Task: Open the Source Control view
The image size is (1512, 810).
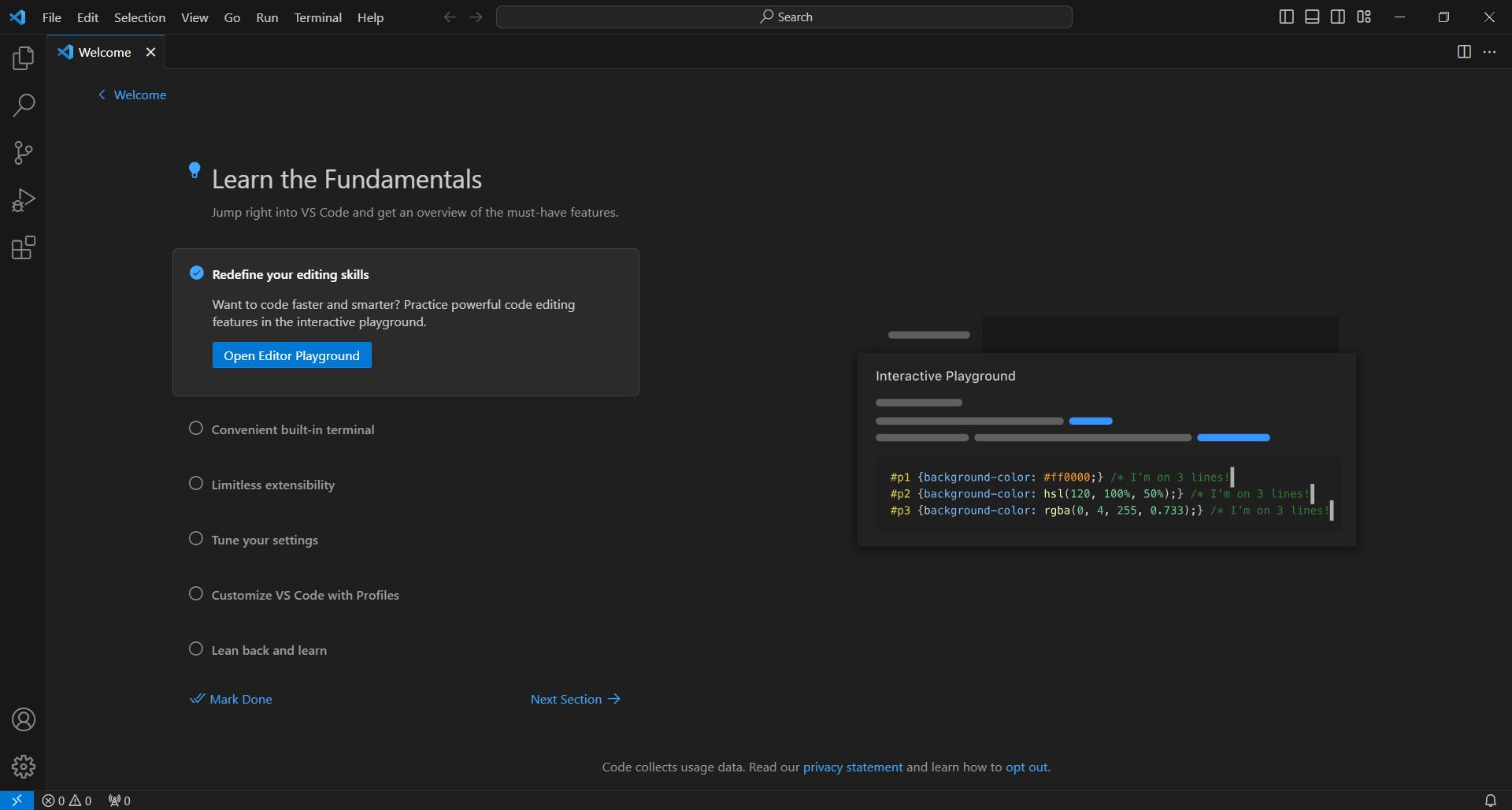Action: click(23, 152)
